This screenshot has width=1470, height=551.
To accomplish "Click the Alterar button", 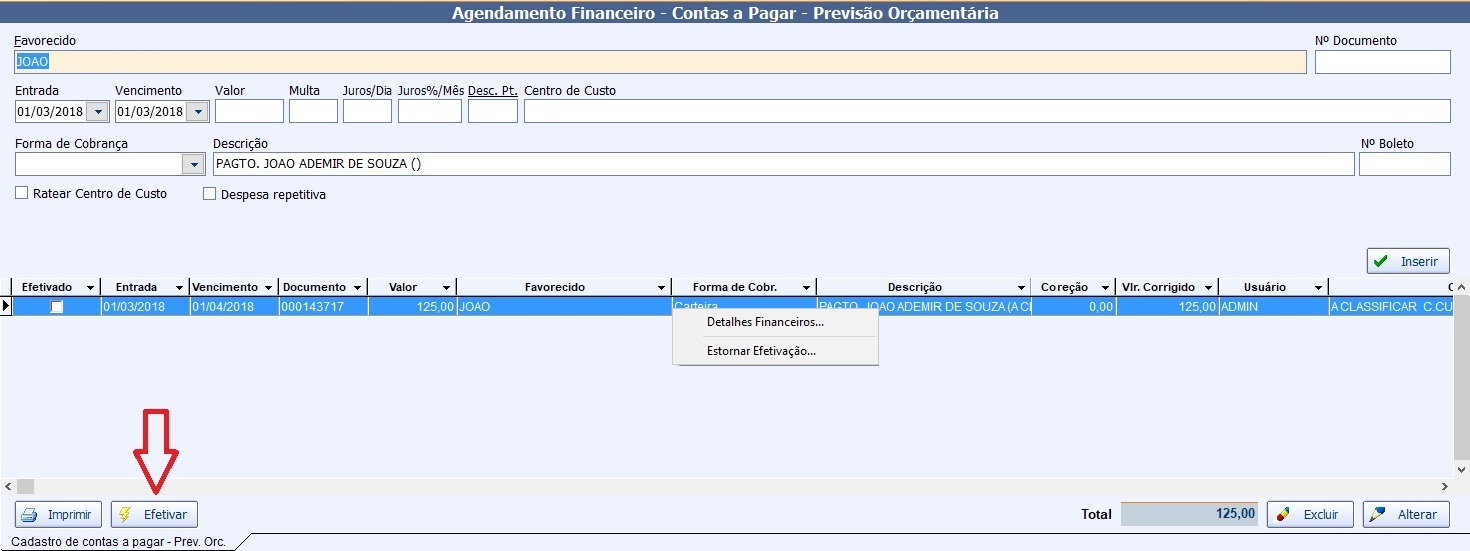I will tap(1406, 514).
